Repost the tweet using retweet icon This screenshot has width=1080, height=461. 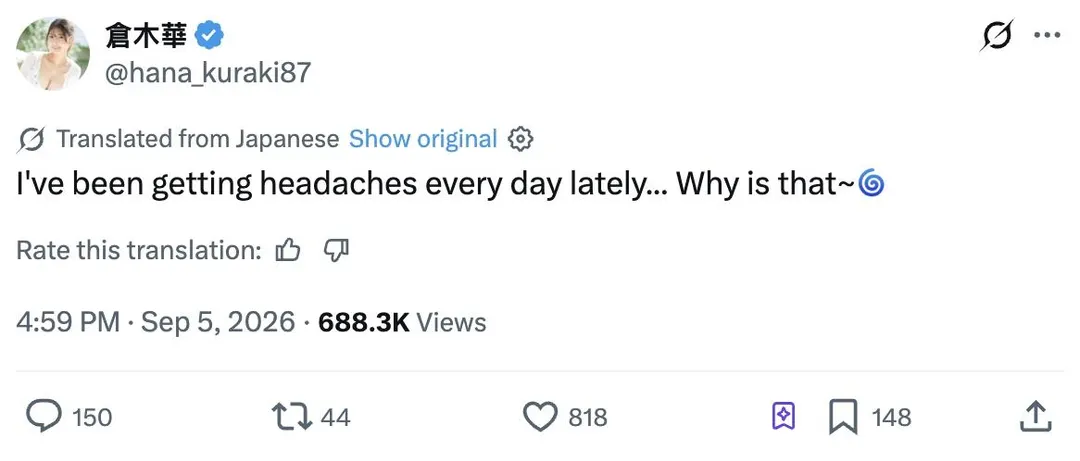click(293, 417)
